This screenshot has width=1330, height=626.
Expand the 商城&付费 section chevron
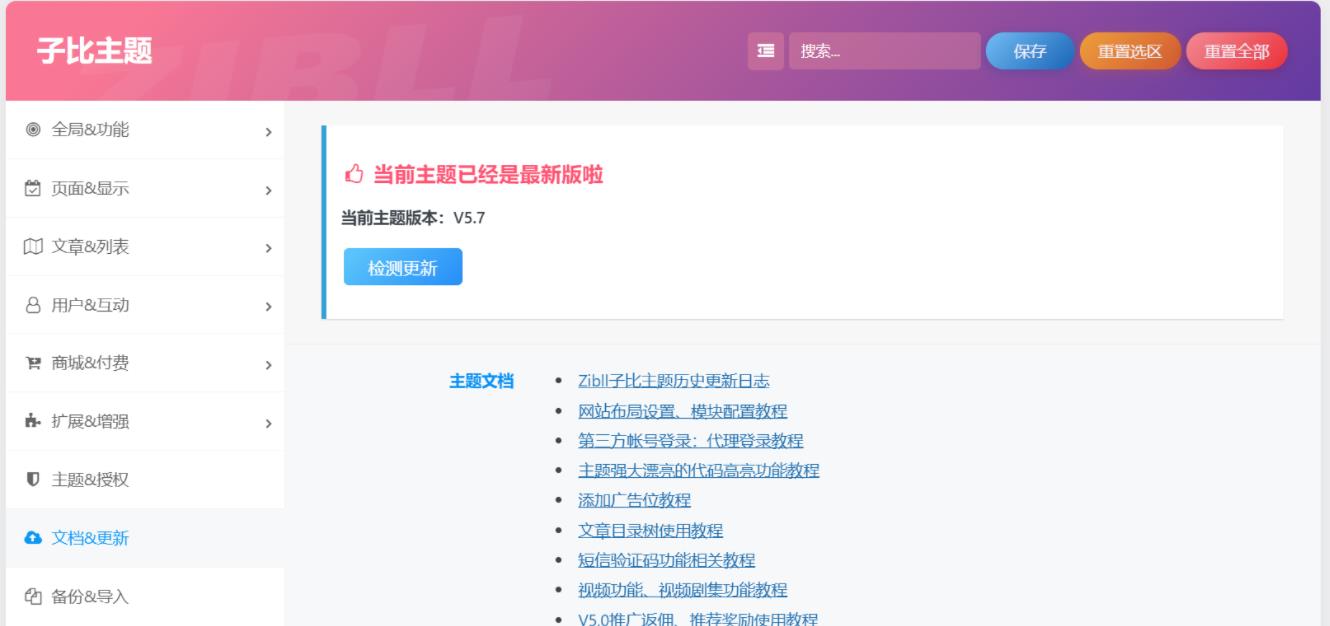click(x=268, y=363)
